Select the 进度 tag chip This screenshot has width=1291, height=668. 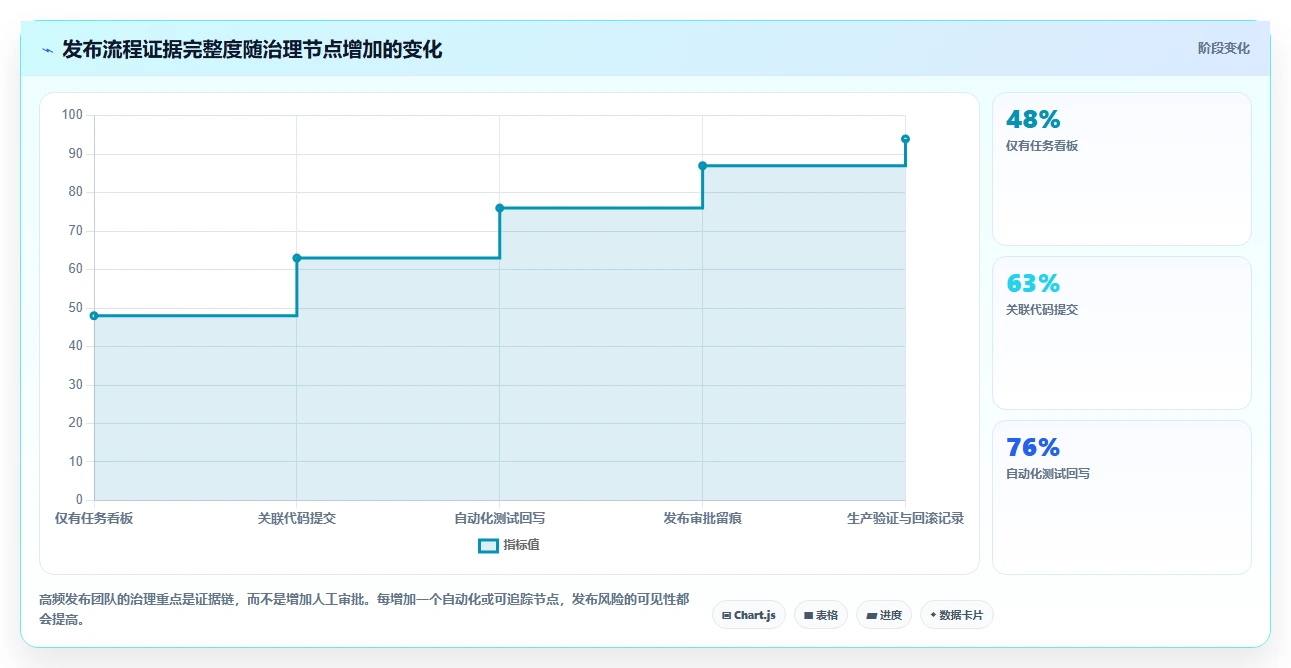point(884,615)
